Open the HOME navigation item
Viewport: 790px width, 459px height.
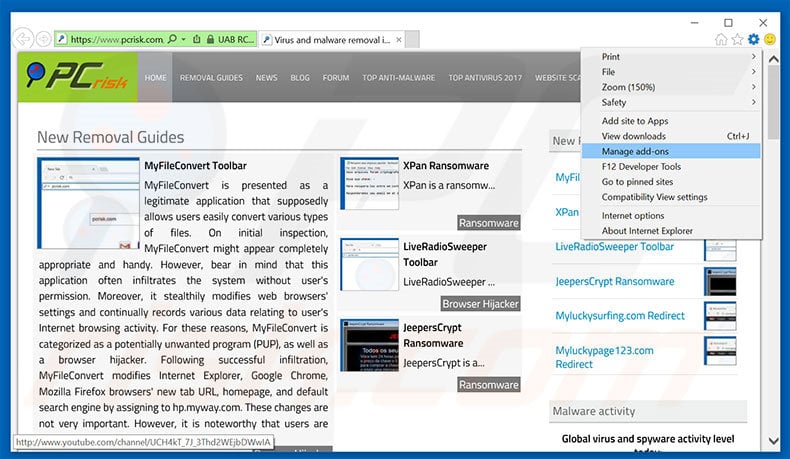(x=155, y=78)
